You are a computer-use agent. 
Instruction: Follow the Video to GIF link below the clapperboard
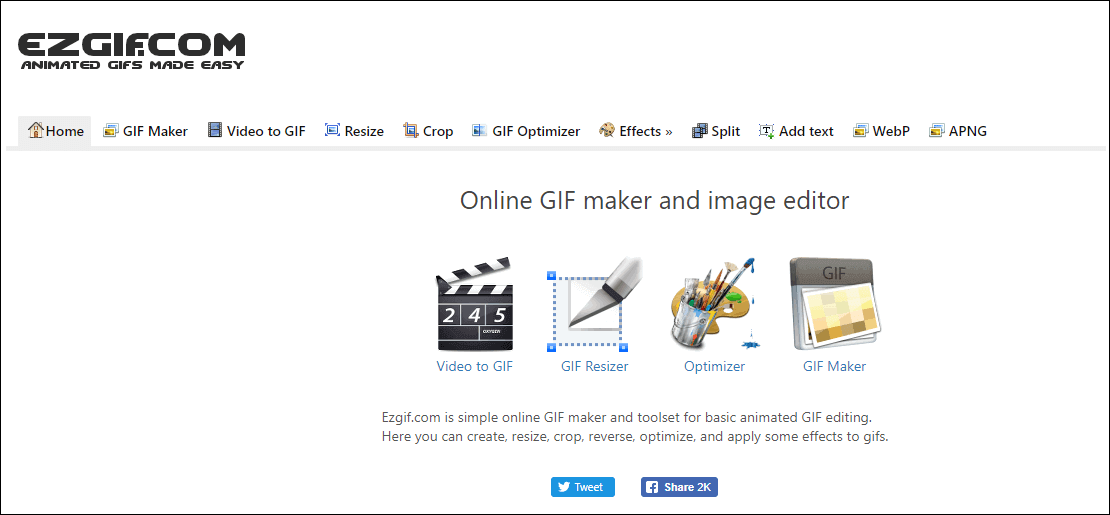(474, 366)
